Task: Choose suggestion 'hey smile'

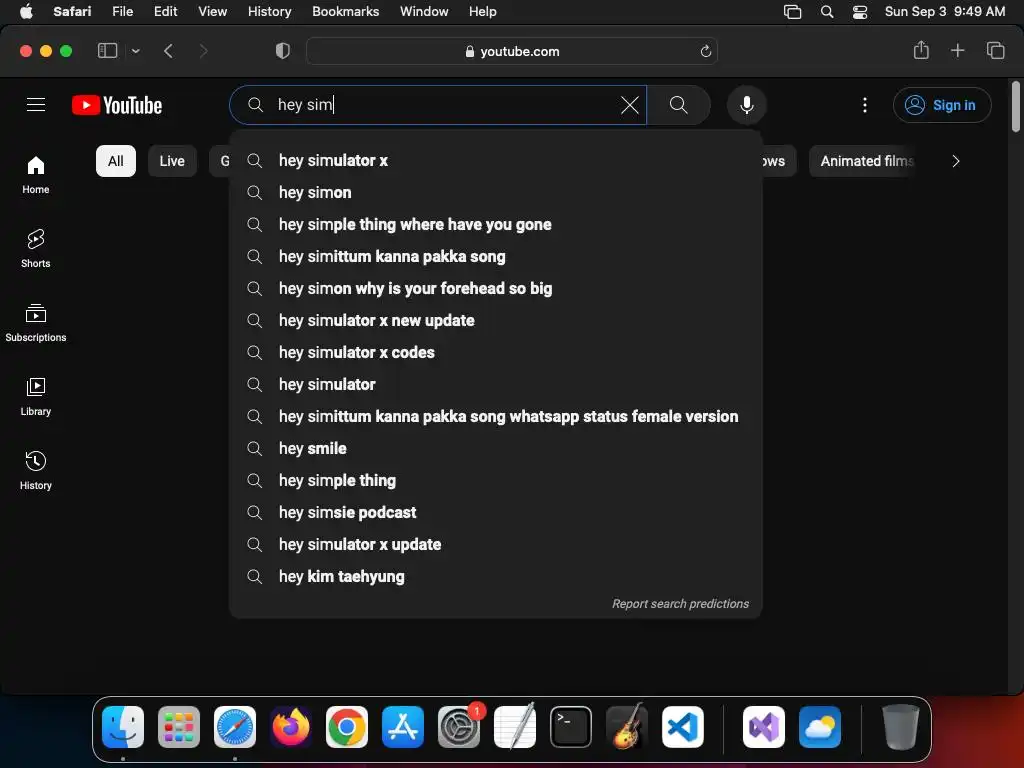Action: click(x=495, y=449)
